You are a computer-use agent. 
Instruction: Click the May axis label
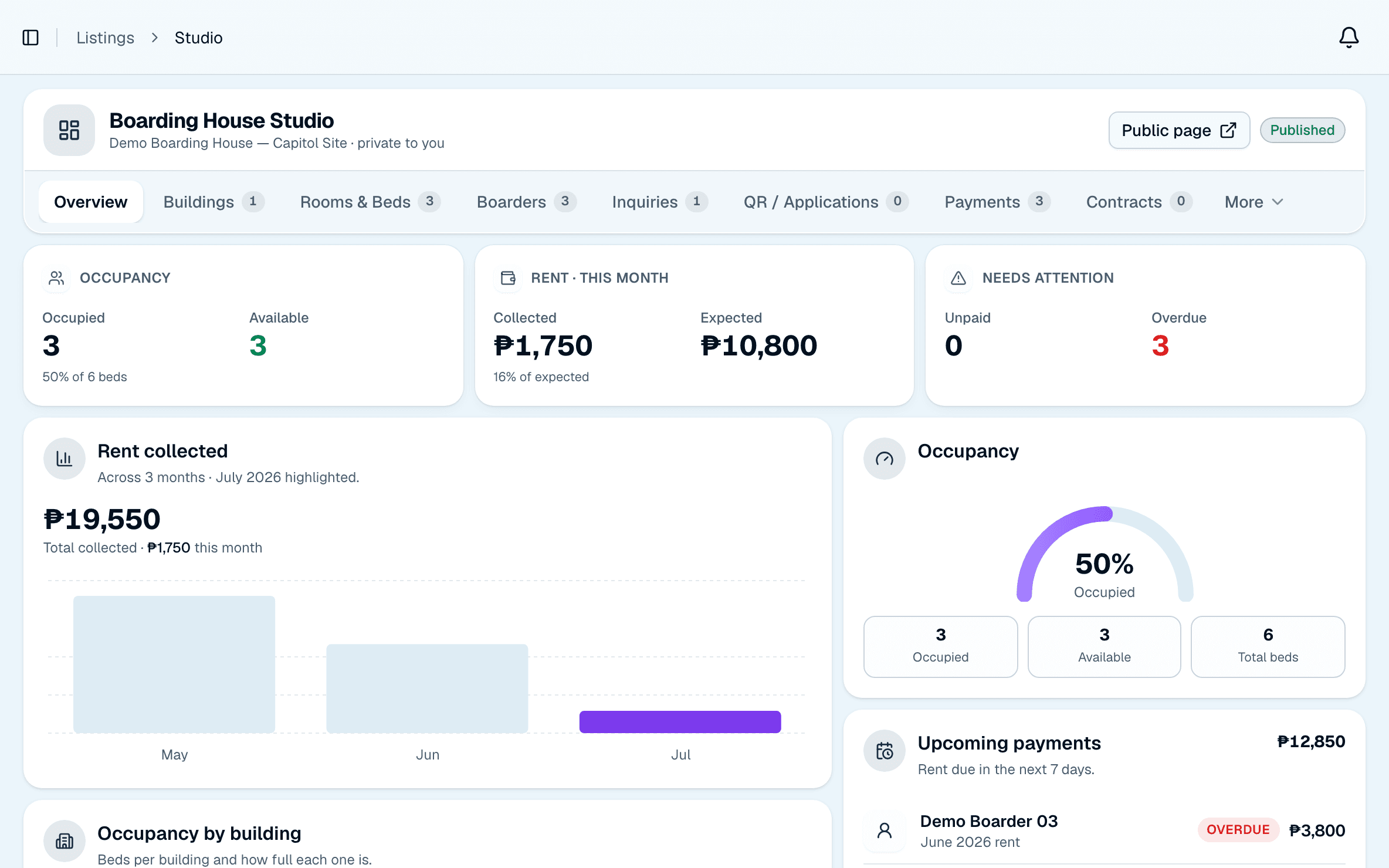click(x=174, y=755)
